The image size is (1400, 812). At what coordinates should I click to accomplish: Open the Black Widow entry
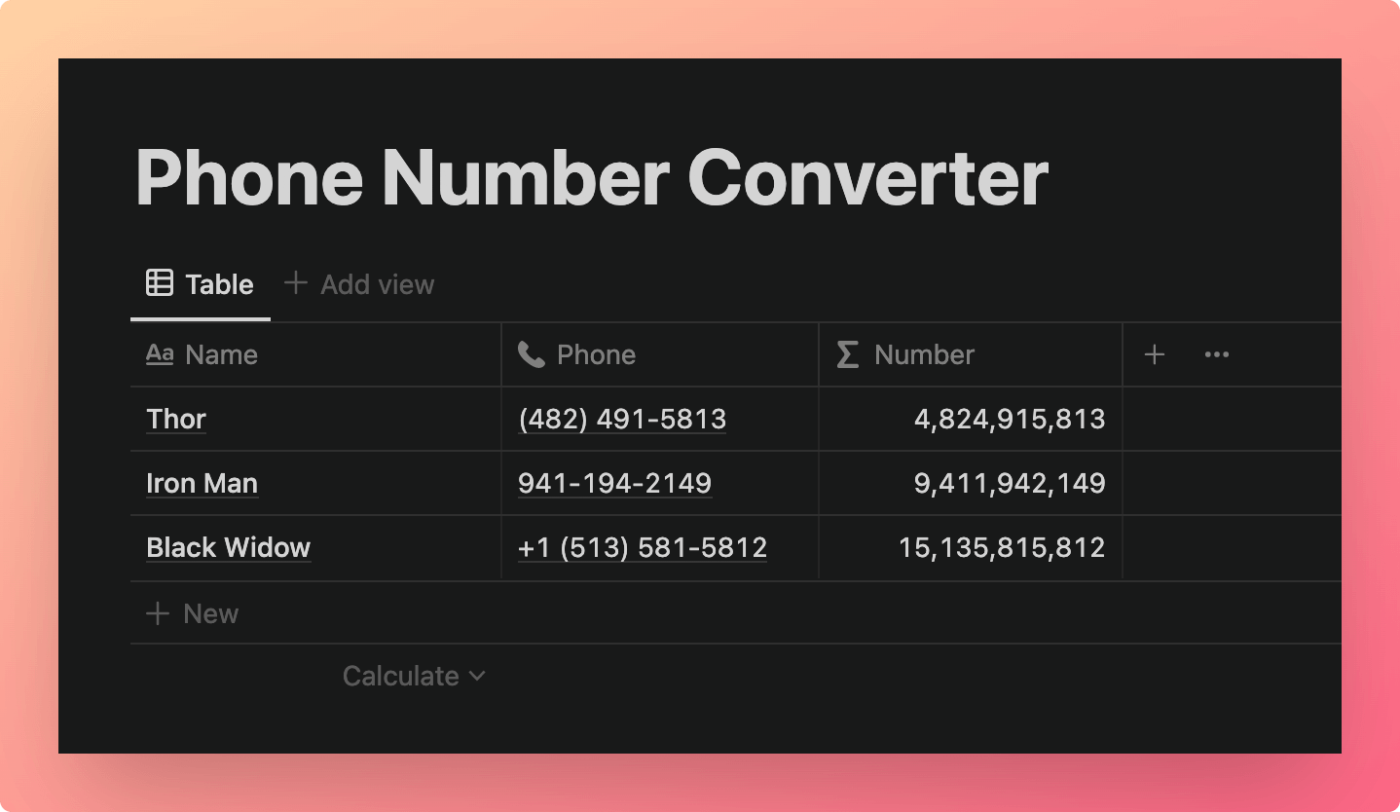coord(228,547)
